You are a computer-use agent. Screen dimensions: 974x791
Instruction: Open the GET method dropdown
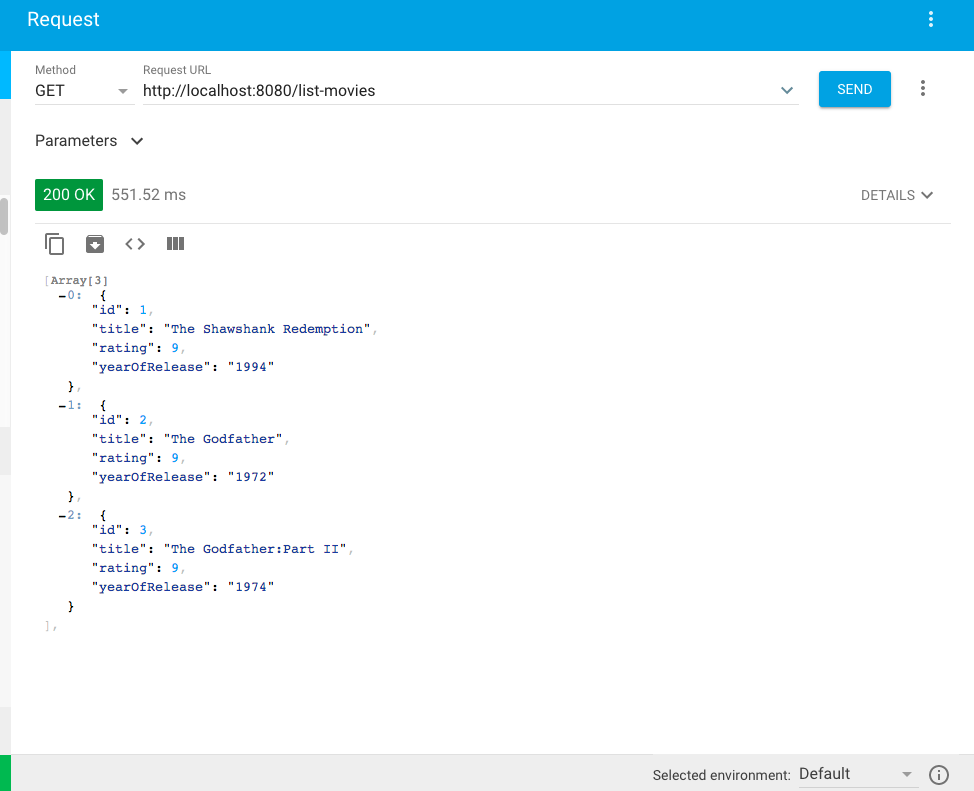click(84, 91)
